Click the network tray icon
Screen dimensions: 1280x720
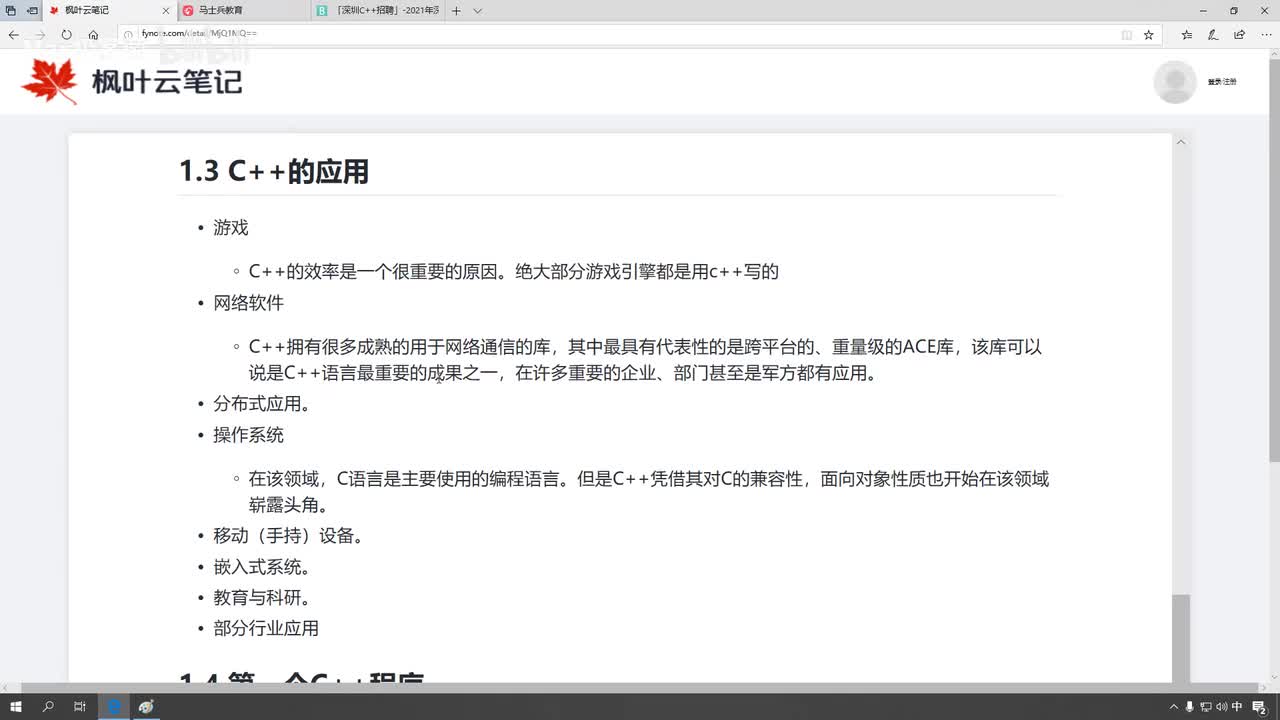point(1206,706)
